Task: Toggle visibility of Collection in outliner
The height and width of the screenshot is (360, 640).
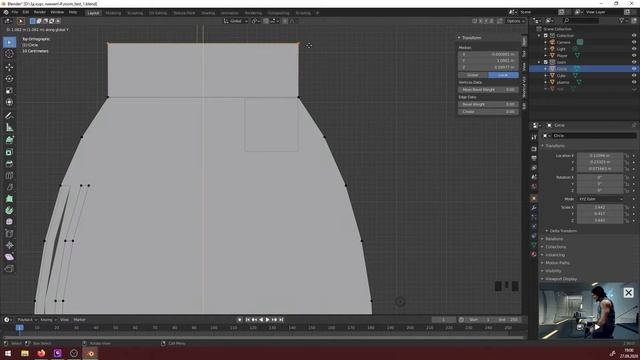Action: click(x=634, y=36)
